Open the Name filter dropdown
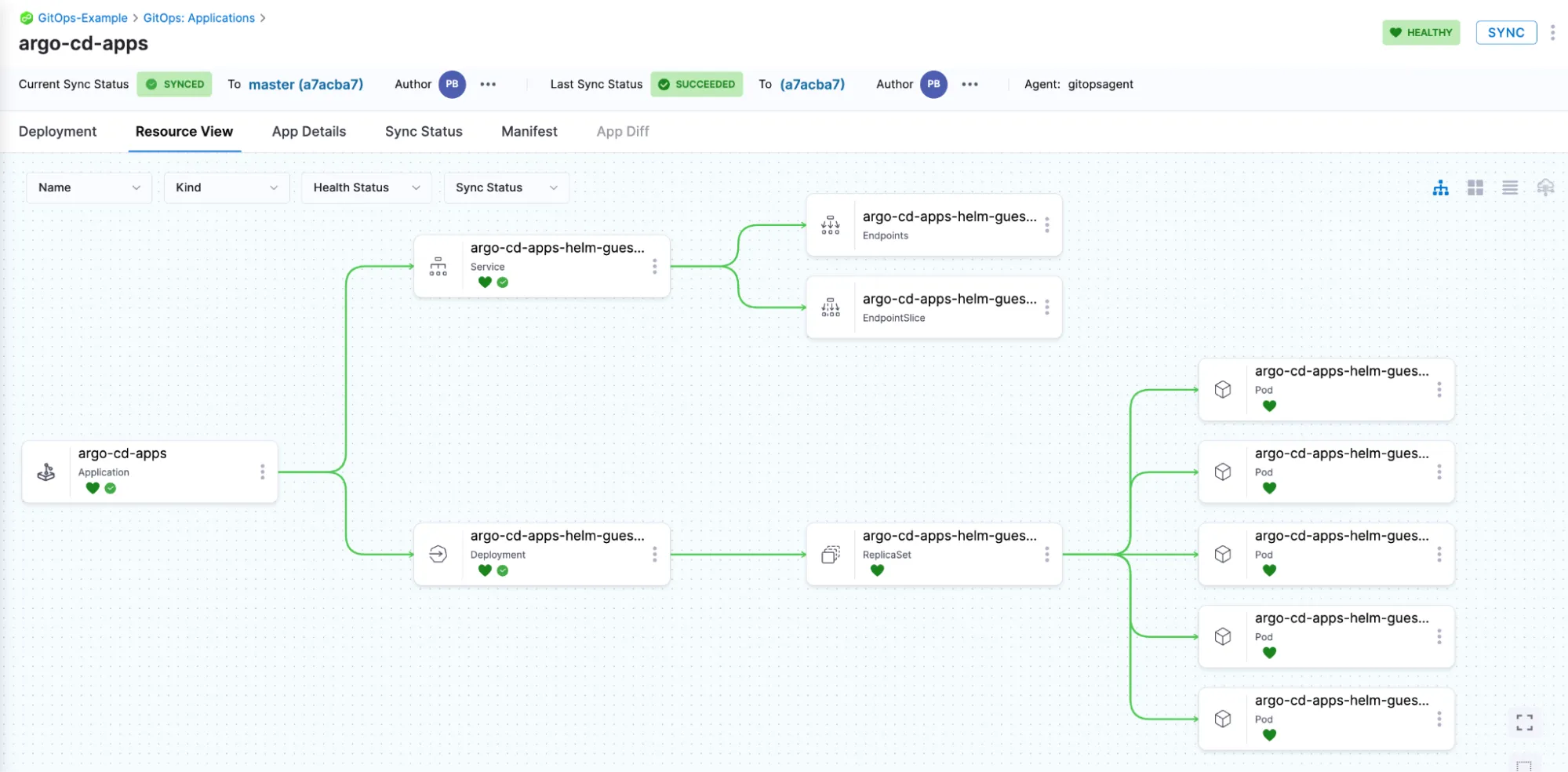 tap(88, 188)
